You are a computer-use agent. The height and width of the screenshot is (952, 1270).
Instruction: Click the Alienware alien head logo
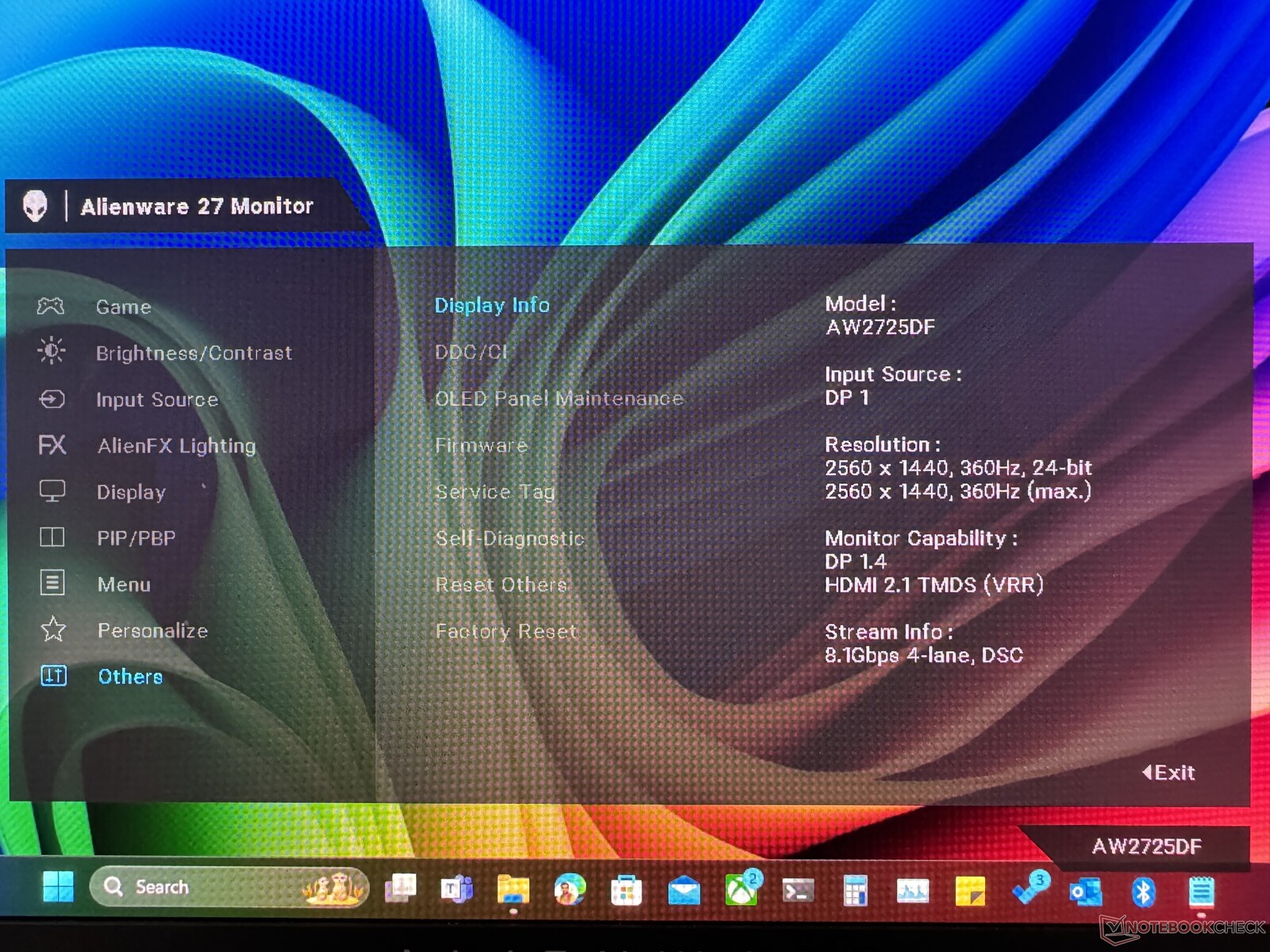35,206
